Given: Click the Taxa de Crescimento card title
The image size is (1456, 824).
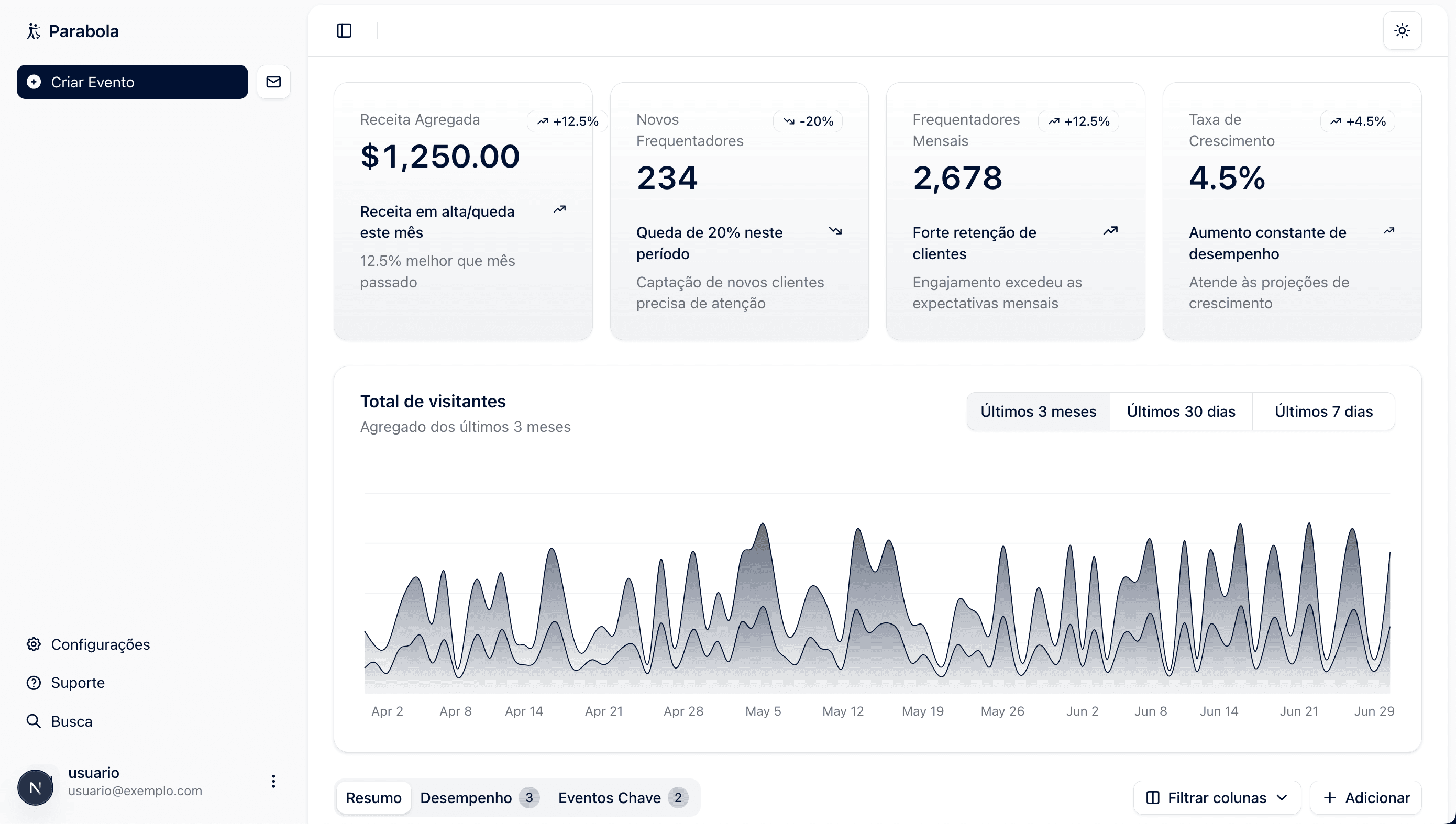Looking at the screenshot, I should coord(1232,130).
